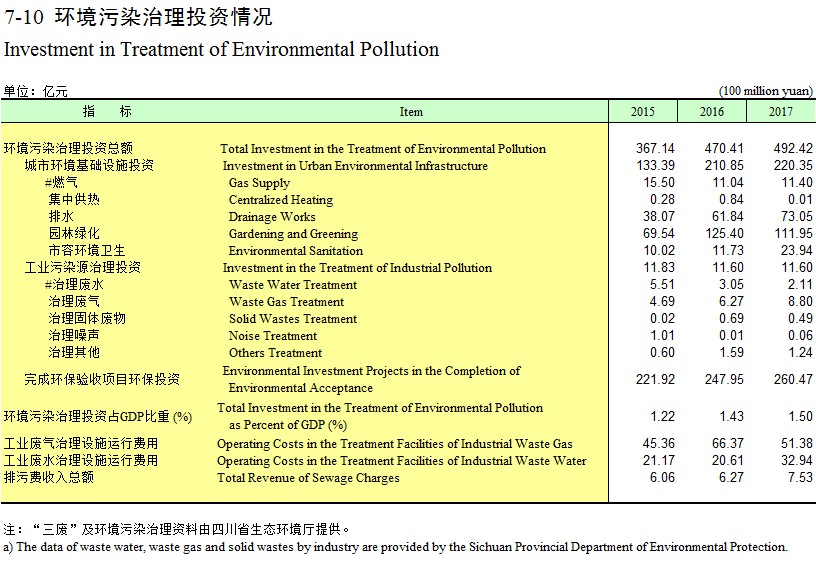Select Waste Water Treatment value 5.51
This screenshot has width=816, height=572.
(662, 285)
